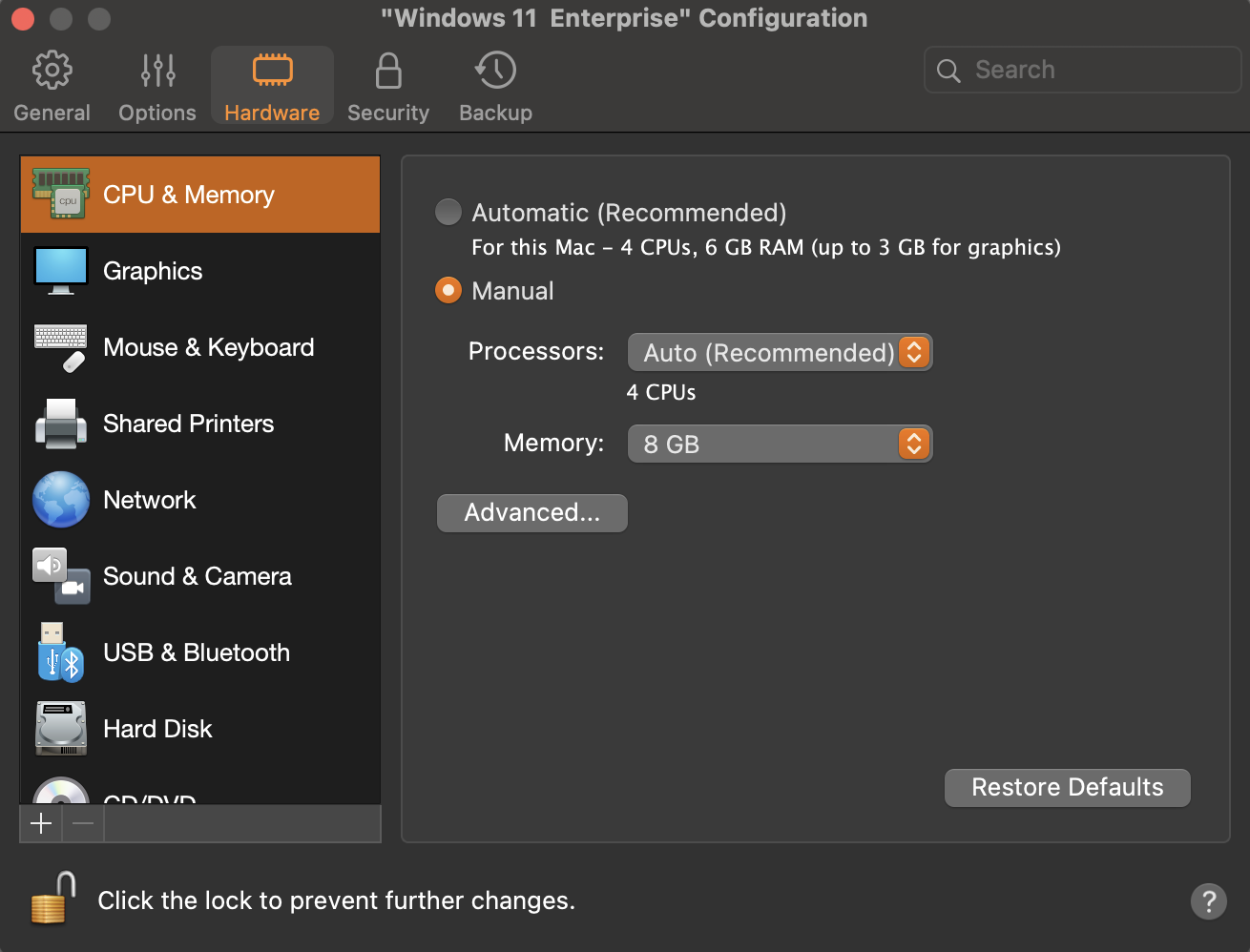
Task: Click the padlock to prevent changes
Action: [53, 899]
